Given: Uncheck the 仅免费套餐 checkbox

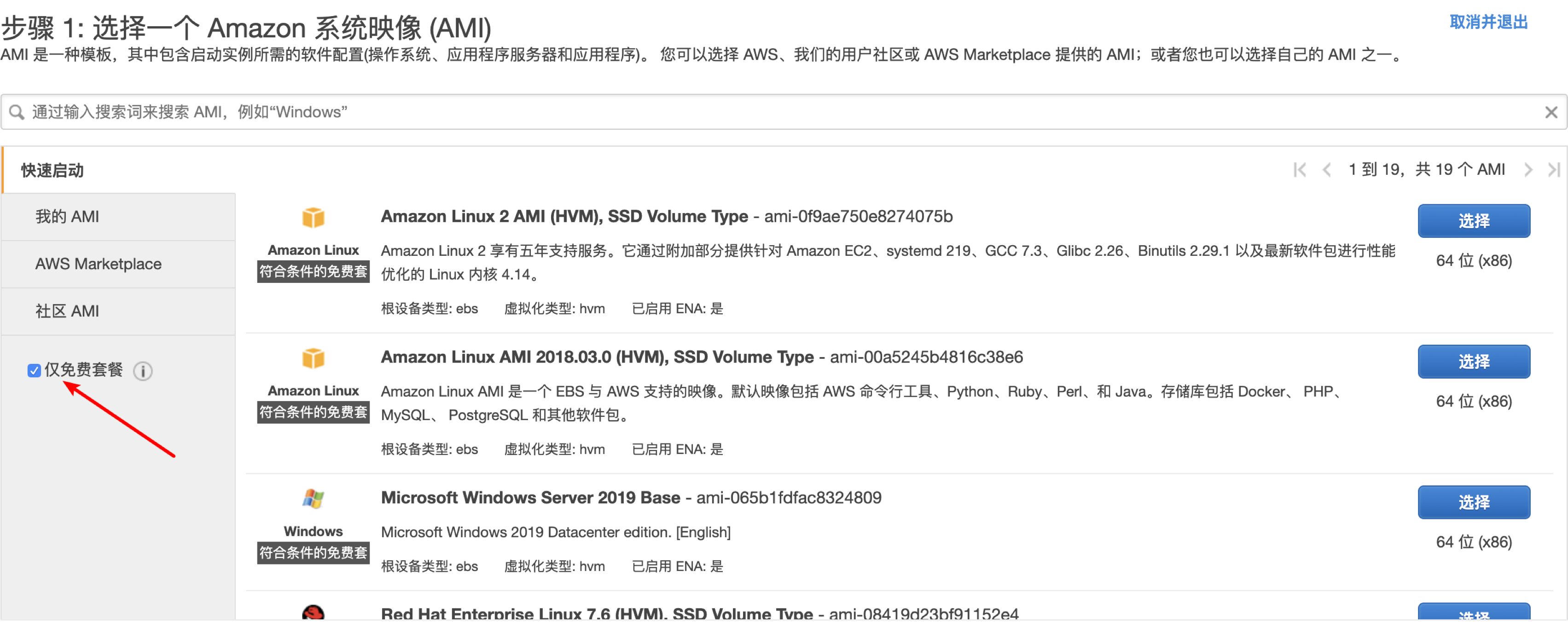Looking at the screenshot, I should [x=34, y=370].
